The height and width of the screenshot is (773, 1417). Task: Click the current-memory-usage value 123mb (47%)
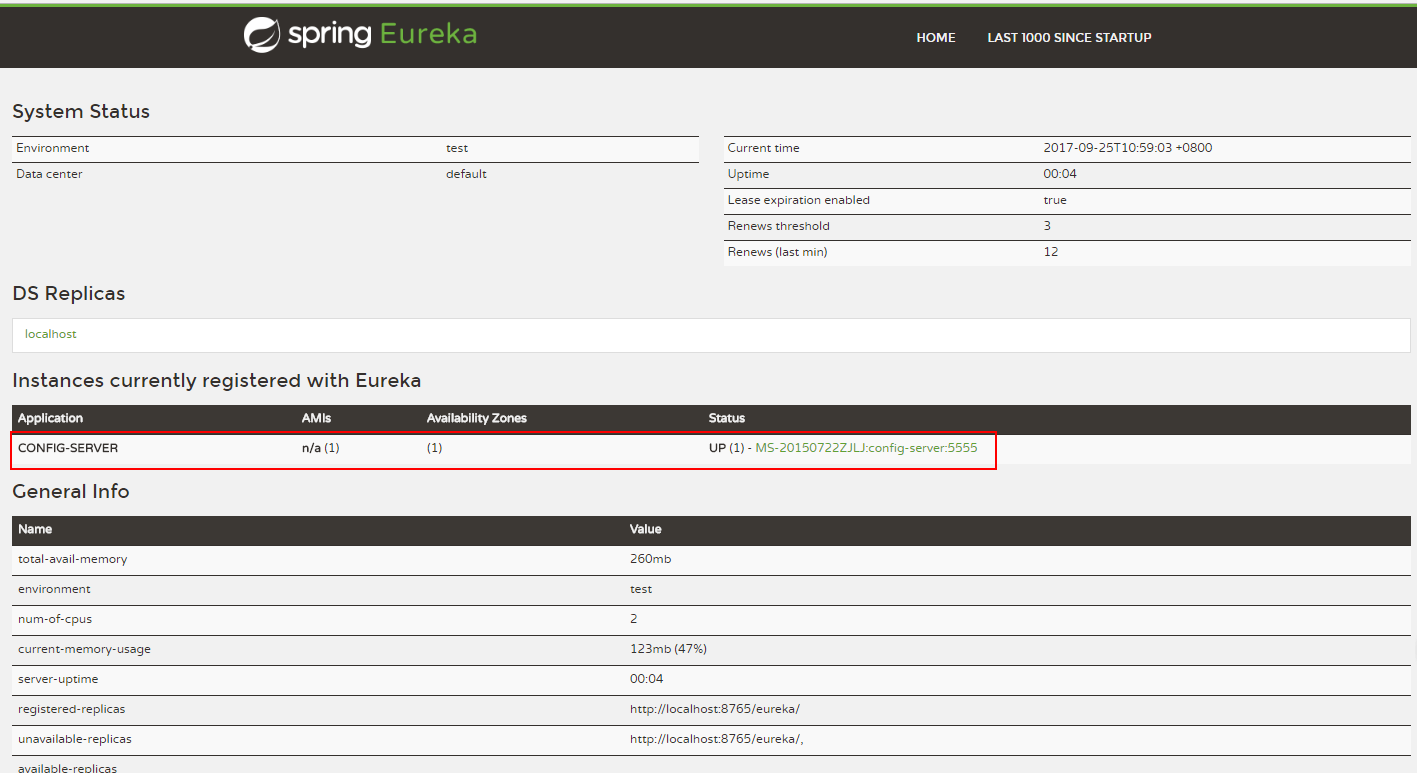pyautogui.click(x=668, y=649)
